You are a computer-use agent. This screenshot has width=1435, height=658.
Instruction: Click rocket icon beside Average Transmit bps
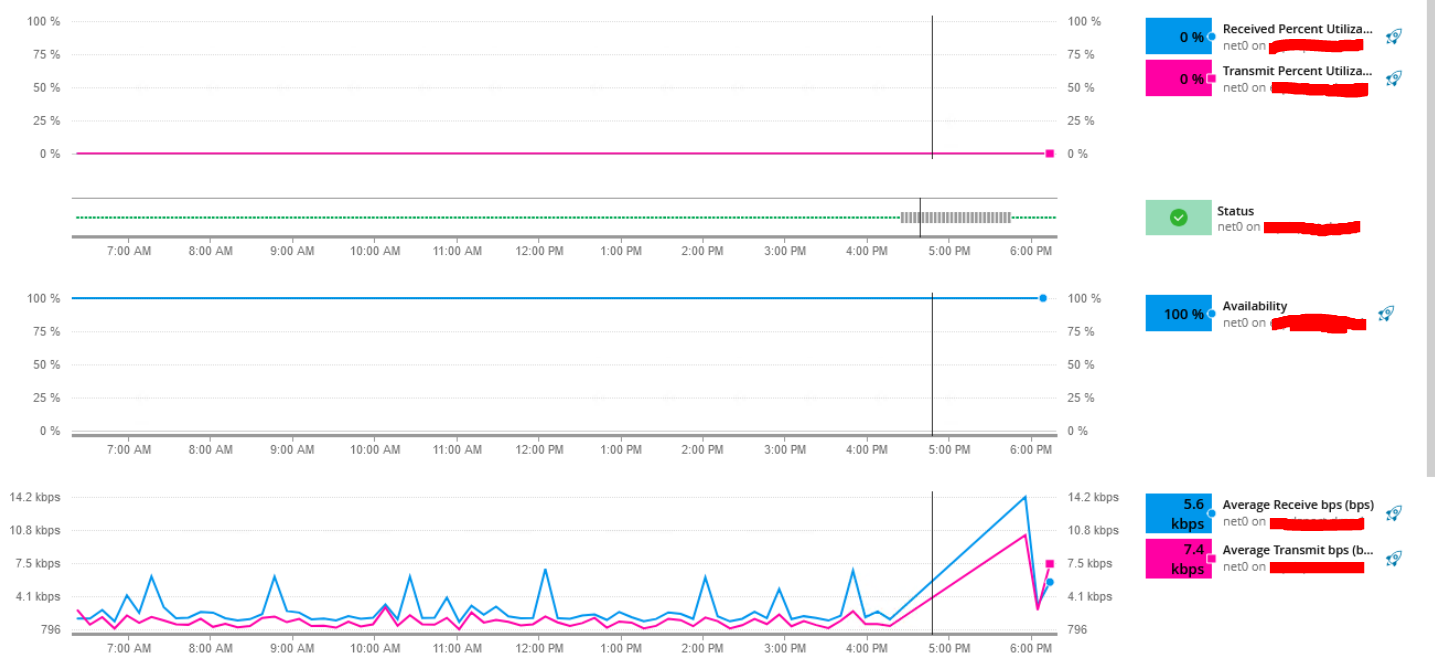tap(1394, 558)
